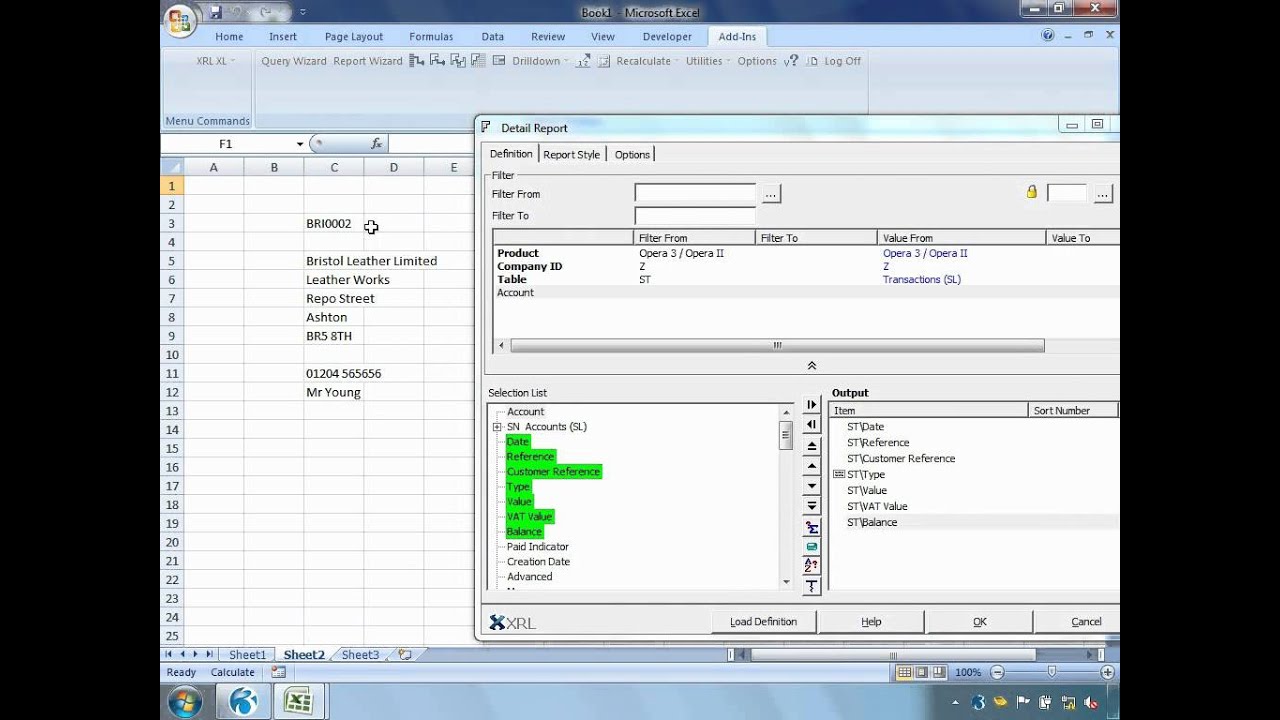Click the insert function fx icon
Screen dimensions: 1280x720
click(x=376, y=144)
